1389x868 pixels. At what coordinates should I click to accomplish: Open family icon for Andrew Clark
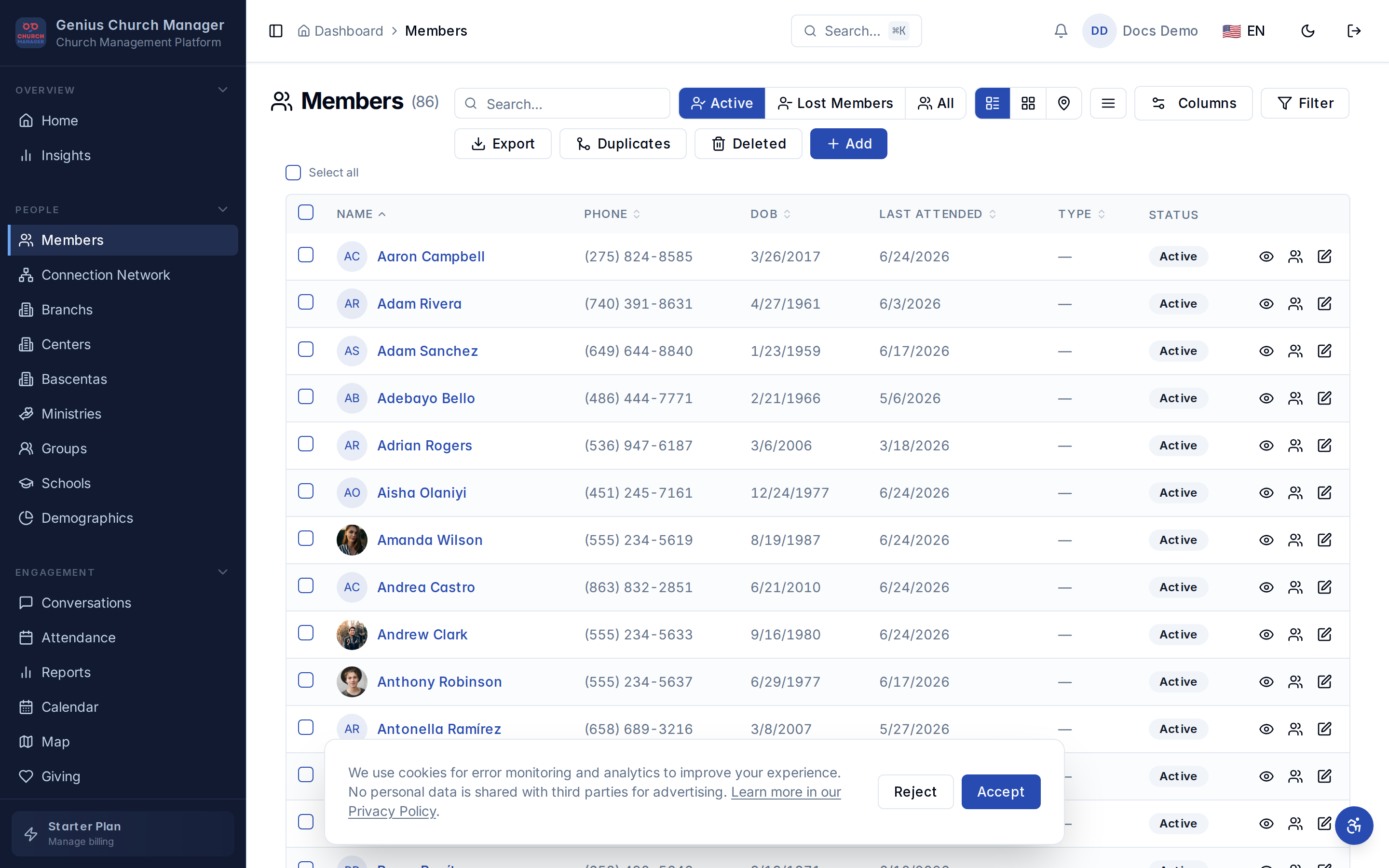[1295, 634]
